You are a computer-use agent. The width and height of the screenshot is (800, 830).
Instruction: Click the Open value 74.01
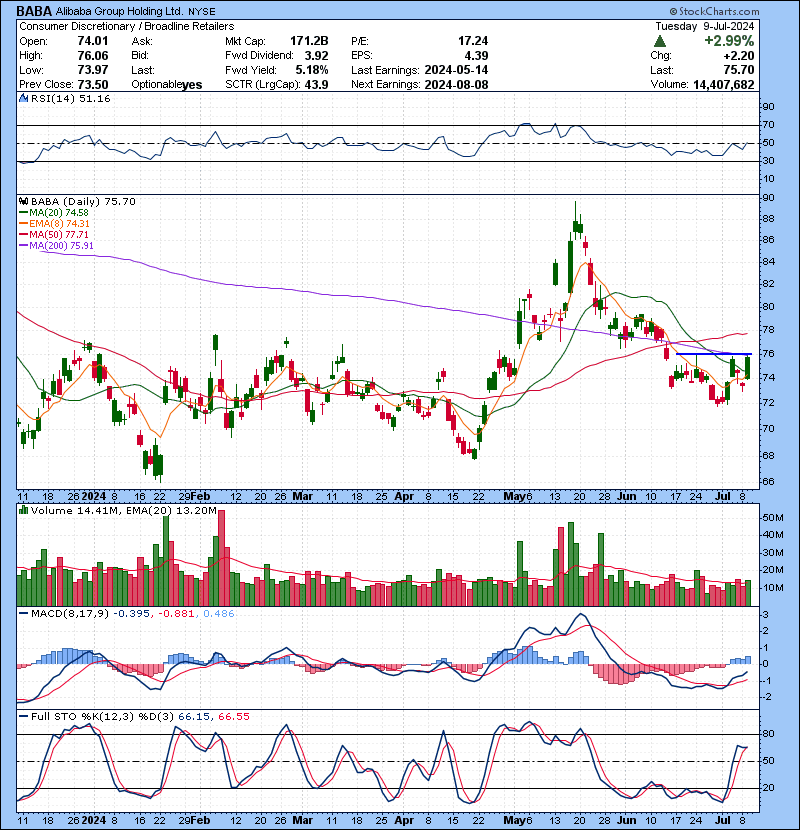pyautogui.click(x=93, y=41)
